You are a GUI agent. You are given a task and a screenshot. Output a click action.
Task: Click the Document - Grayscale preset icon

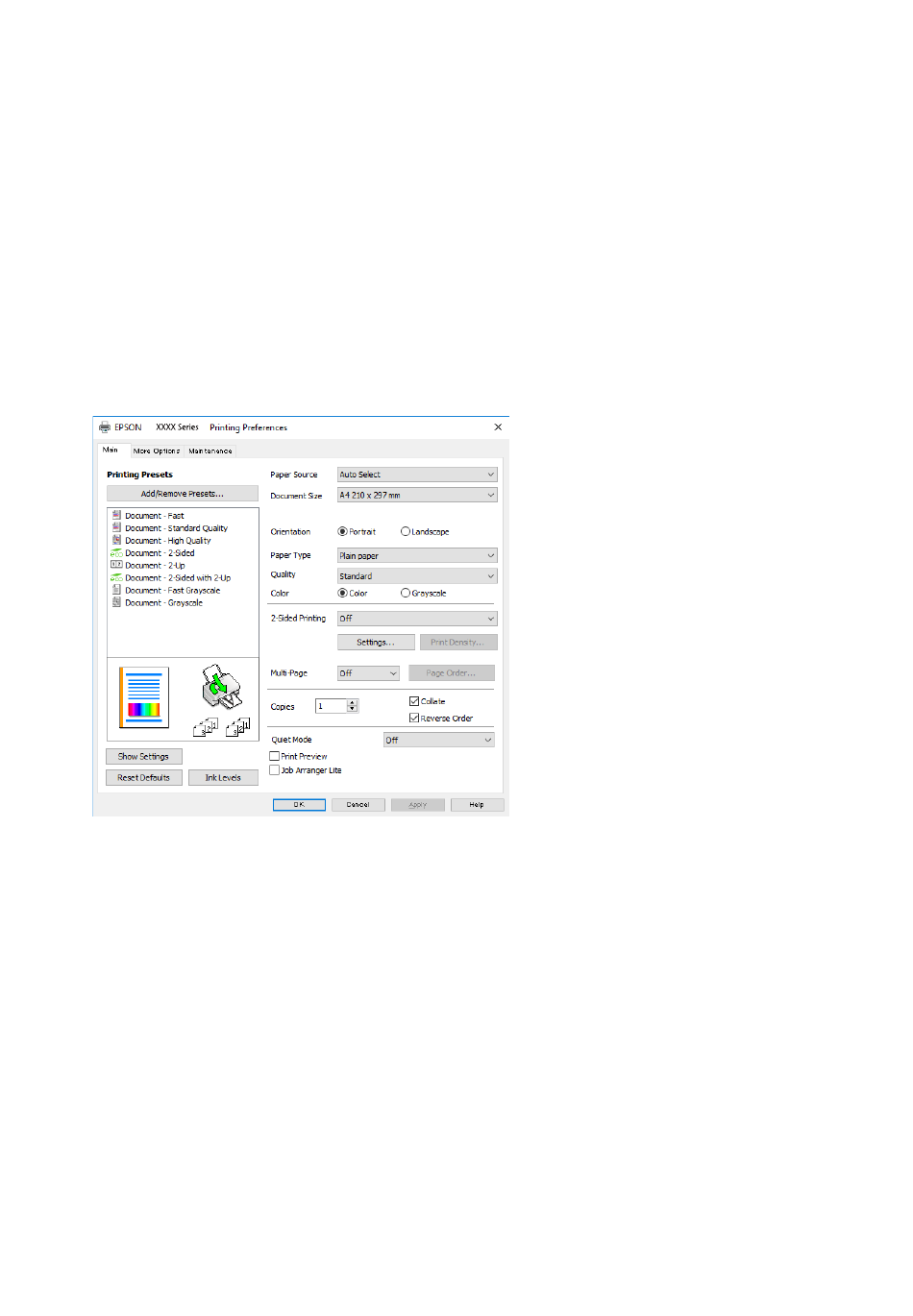click(116, 602)
